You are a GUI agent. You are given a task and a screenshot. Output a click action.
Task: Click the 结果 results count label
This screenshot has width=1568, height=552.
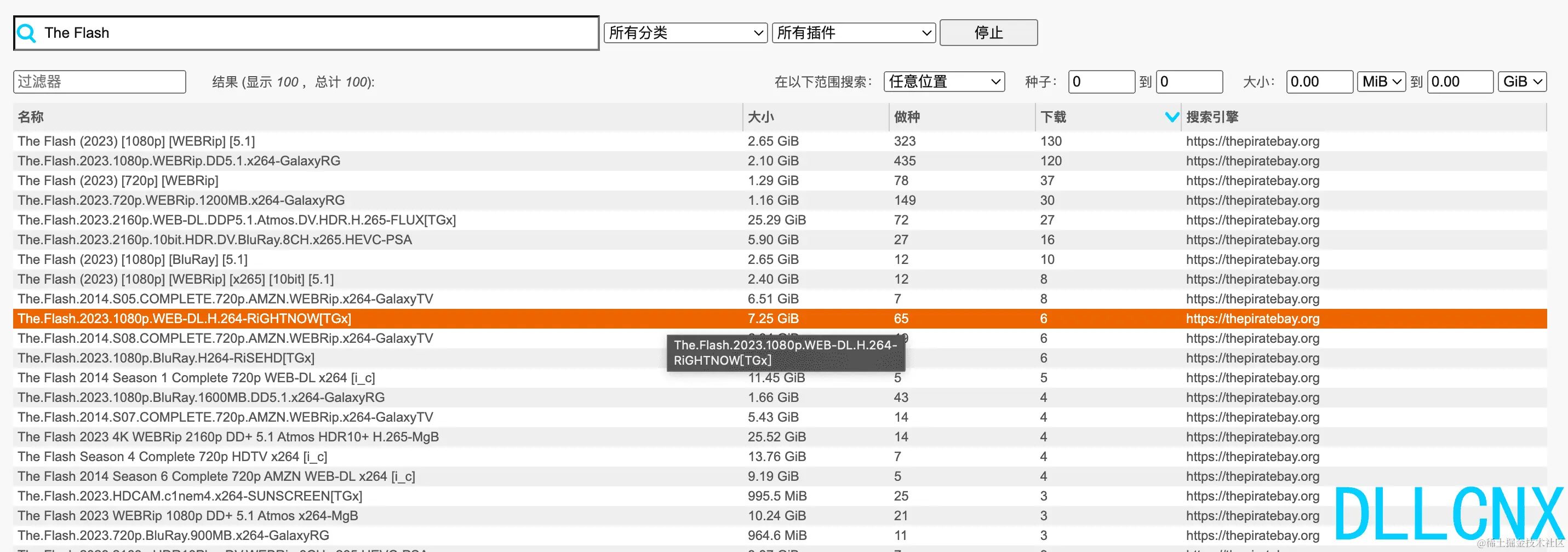click(x=294, y=82)
